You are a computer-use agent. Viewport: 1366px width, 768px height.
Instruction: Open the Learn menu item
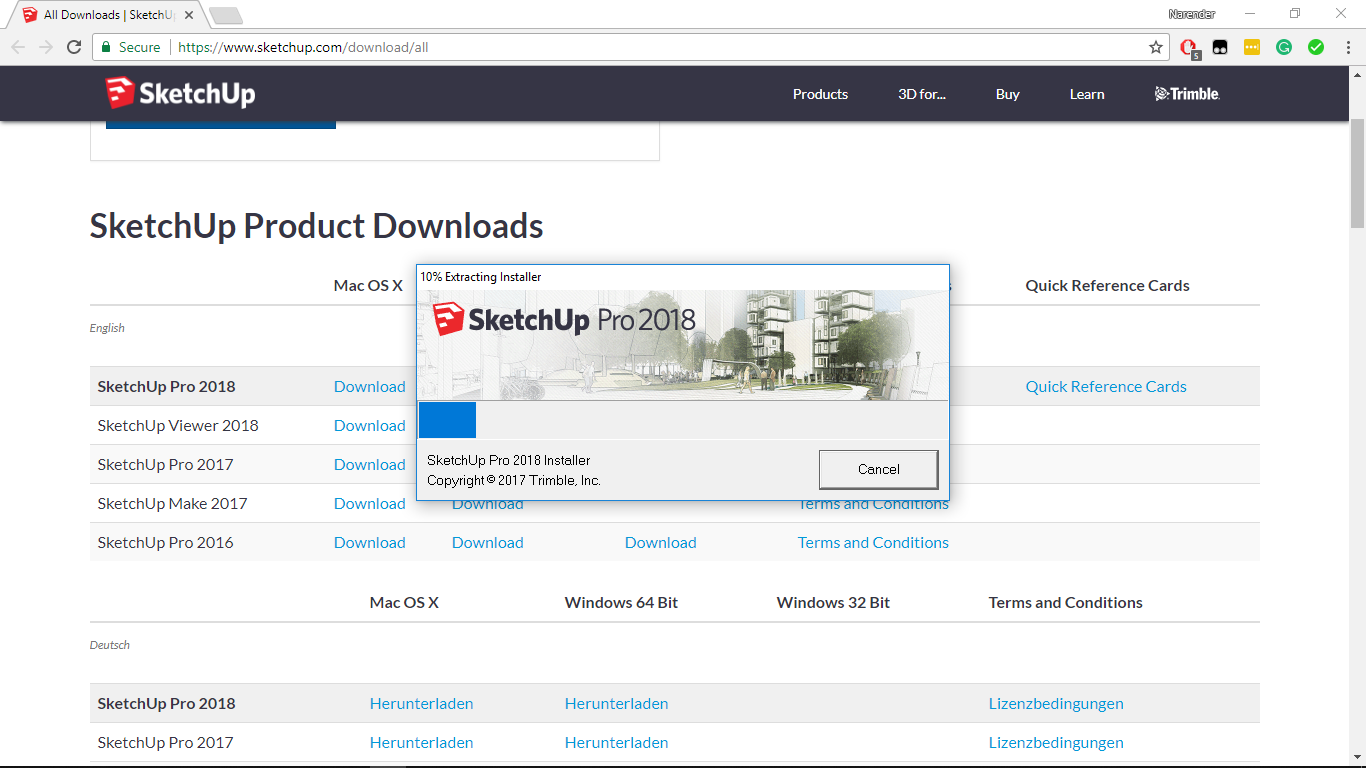pyautogui.click(x=1087, y=94)
